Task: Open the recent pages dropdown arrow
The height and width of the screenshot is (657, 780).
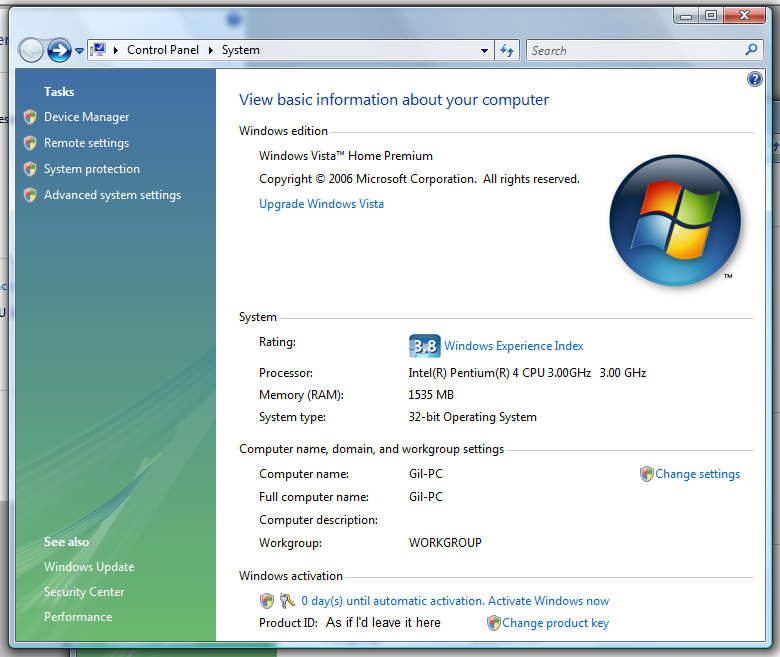Action: point(80,51)
